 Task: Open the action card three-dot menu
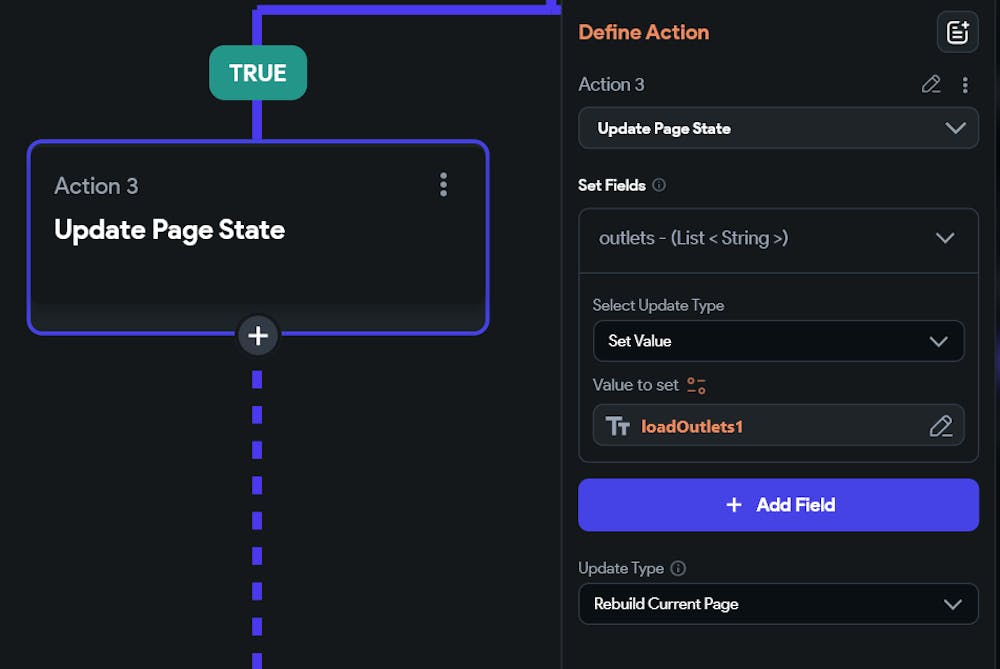tap(443, 184)
